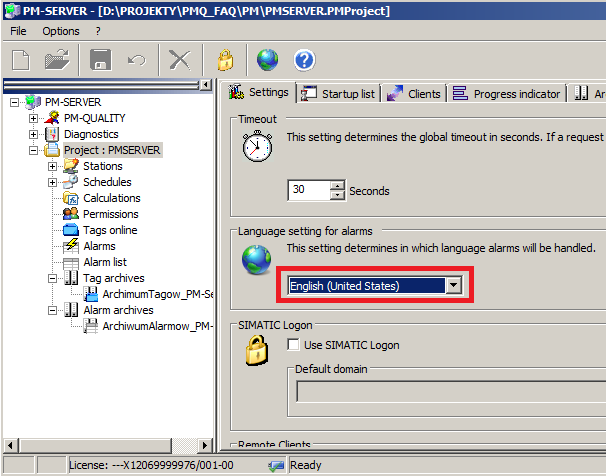Click the globe language toolbar icon
606x476 pixels.
point(267,60)
